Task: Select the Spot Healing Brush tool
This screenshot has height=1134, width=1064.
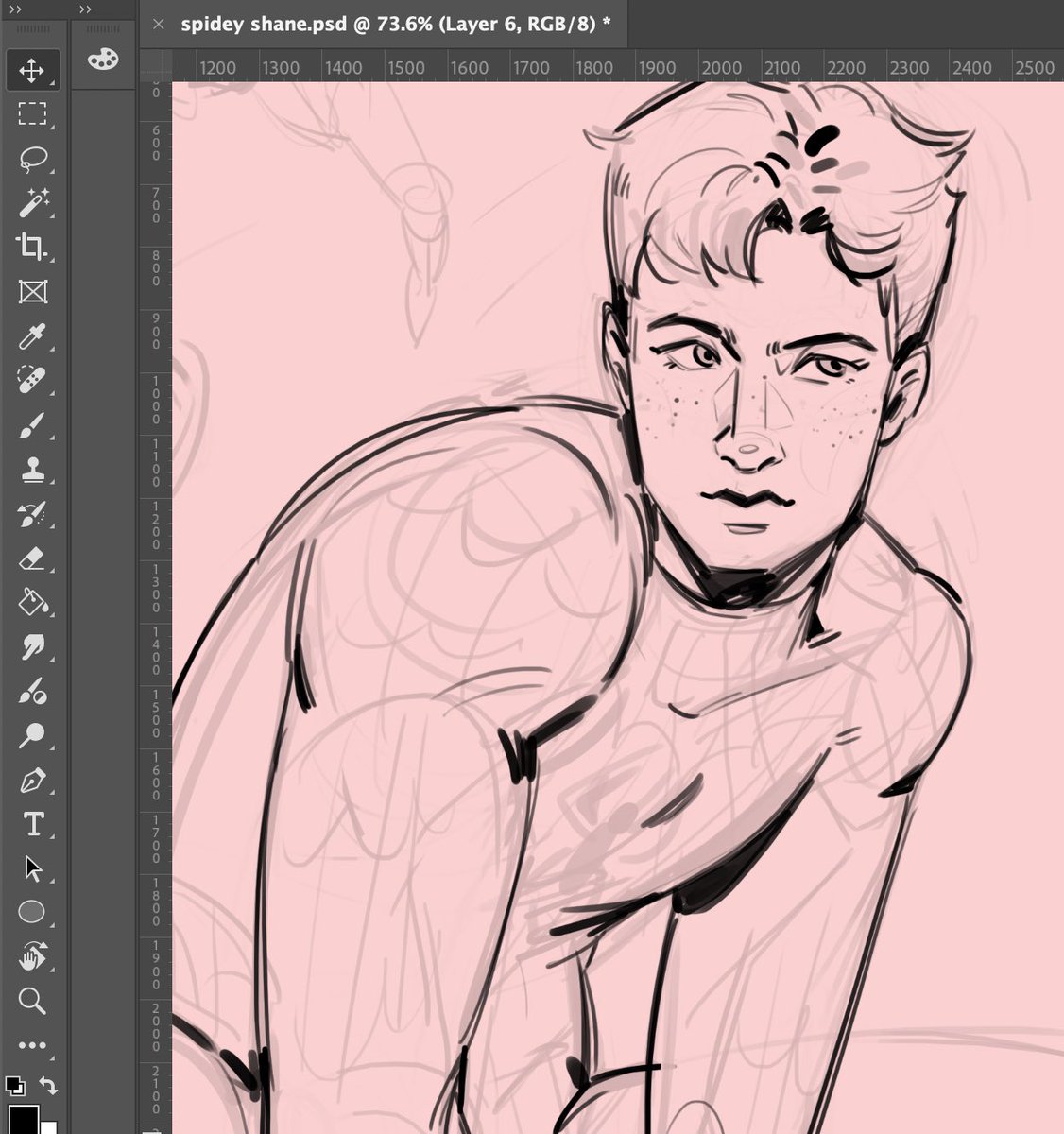Action: [x=32, y=381]
